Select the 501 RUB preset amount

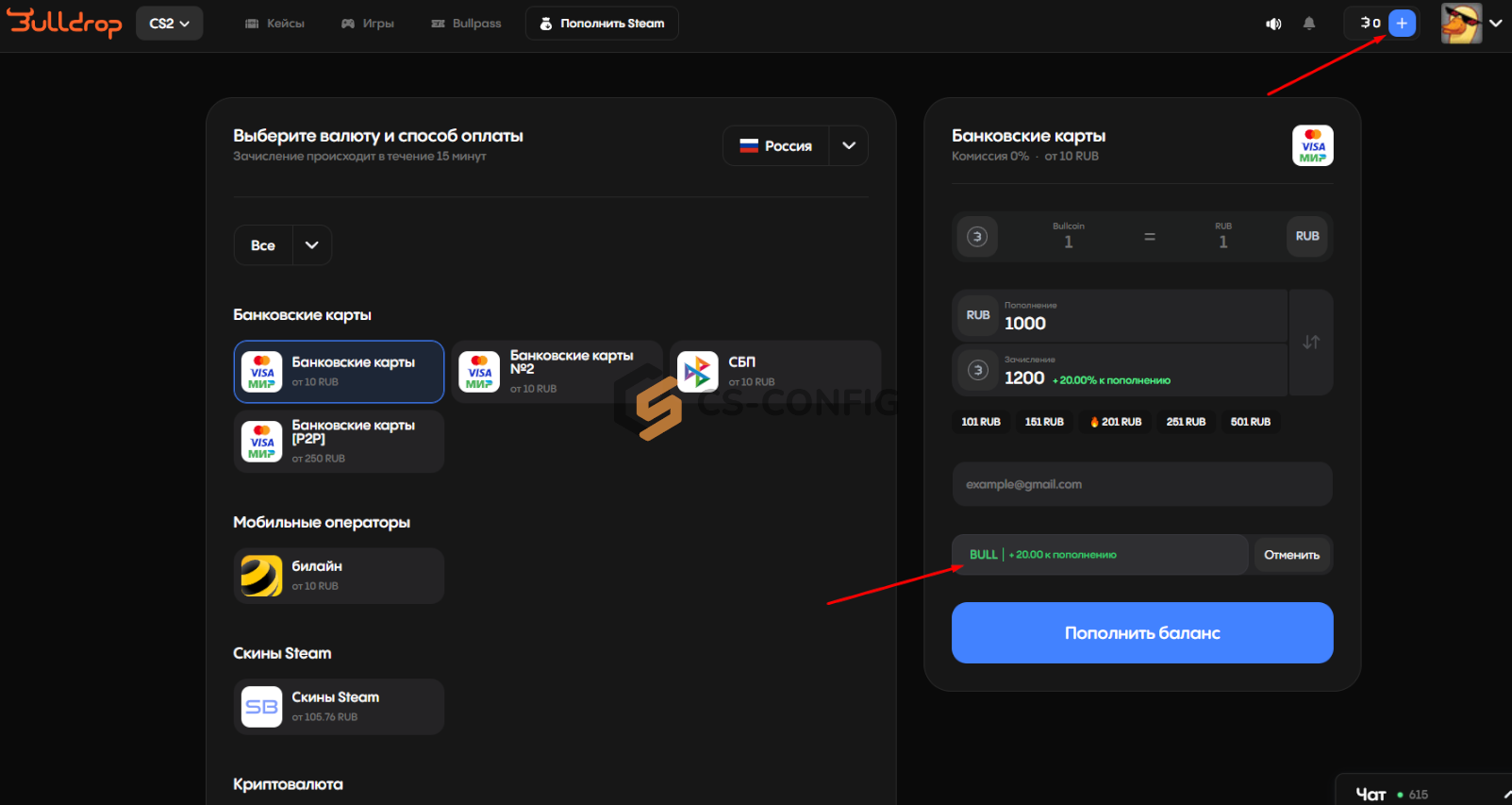(1251, 422)
